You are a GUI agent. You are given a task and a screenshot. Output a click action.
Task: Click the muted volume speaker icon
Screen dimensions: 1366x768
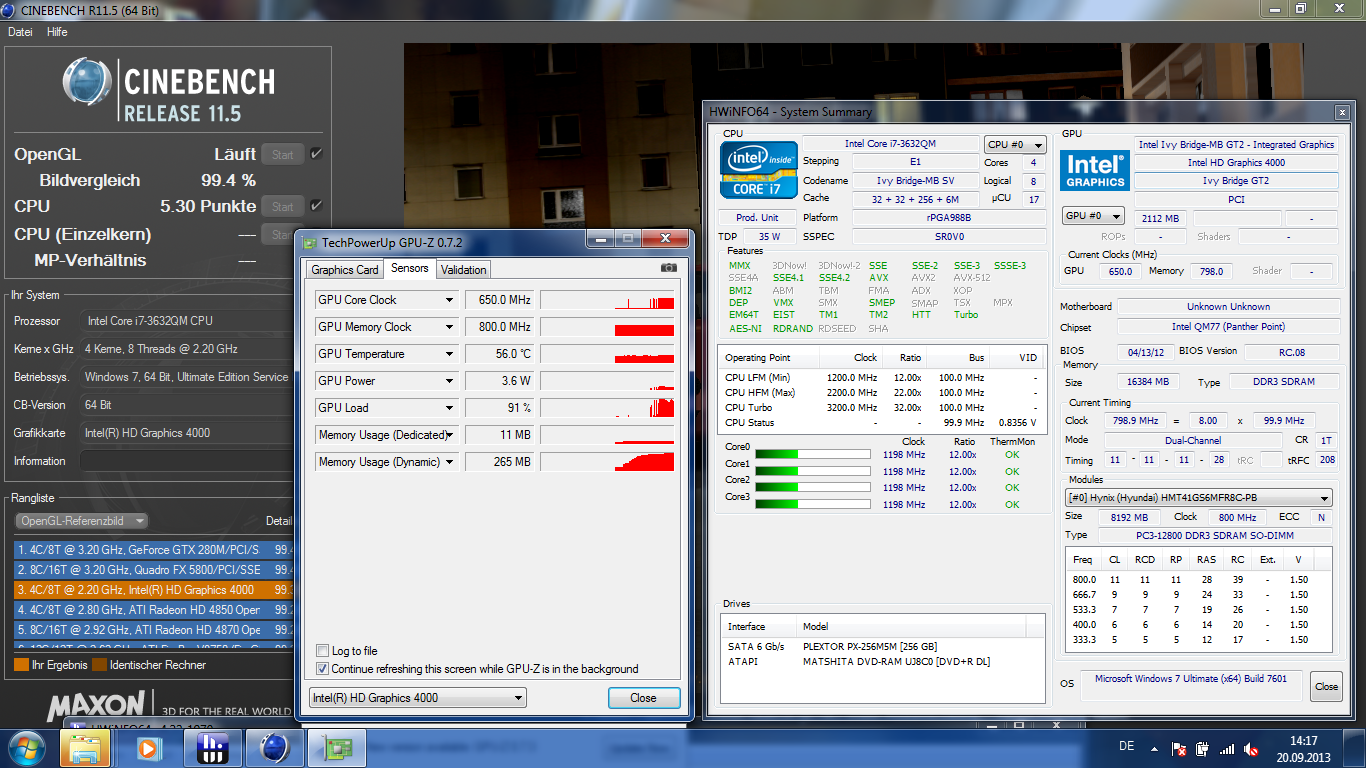coord(1251,748)
